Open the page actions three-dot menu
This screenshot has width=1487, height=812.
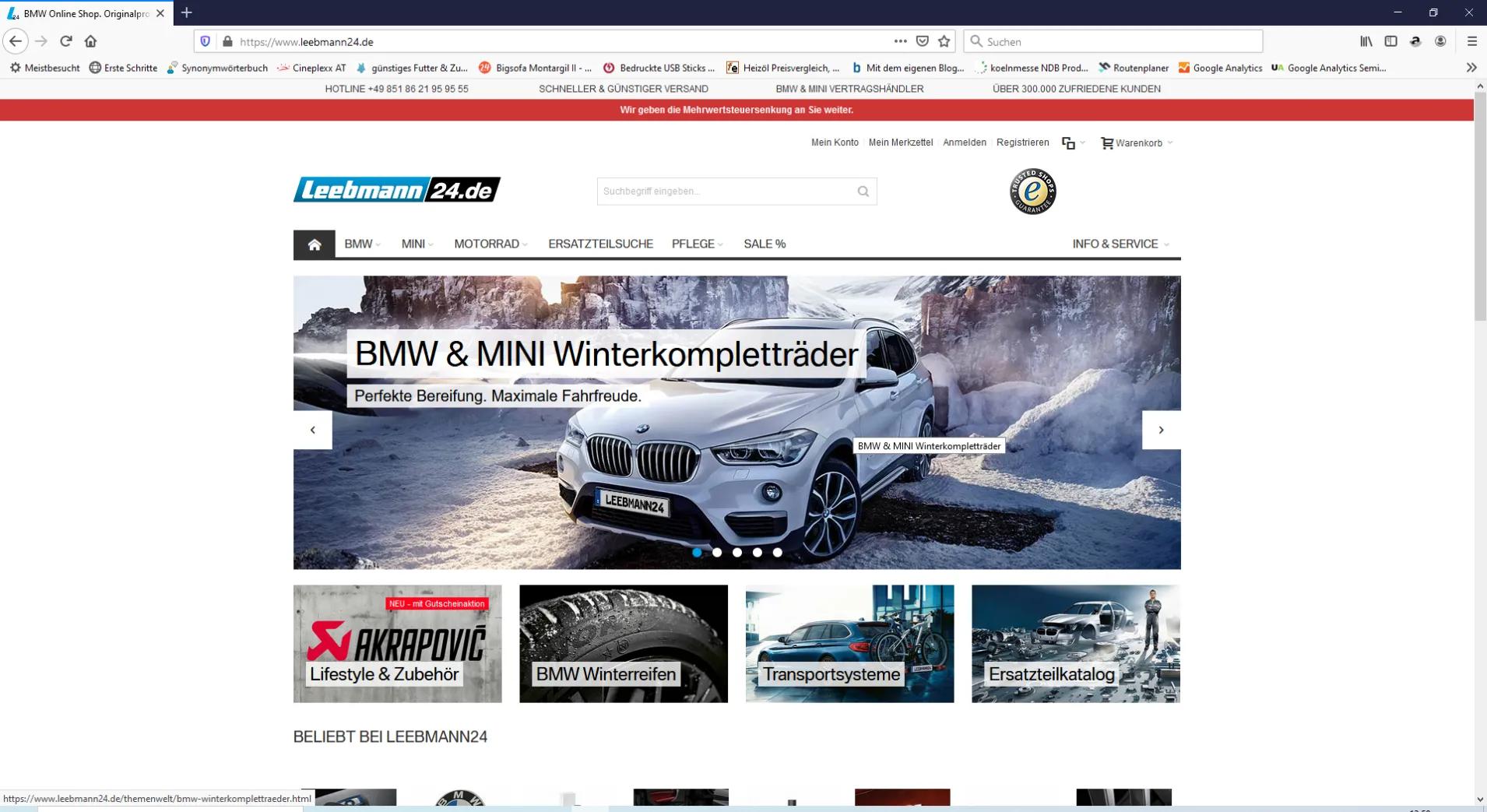coord(900,41)
